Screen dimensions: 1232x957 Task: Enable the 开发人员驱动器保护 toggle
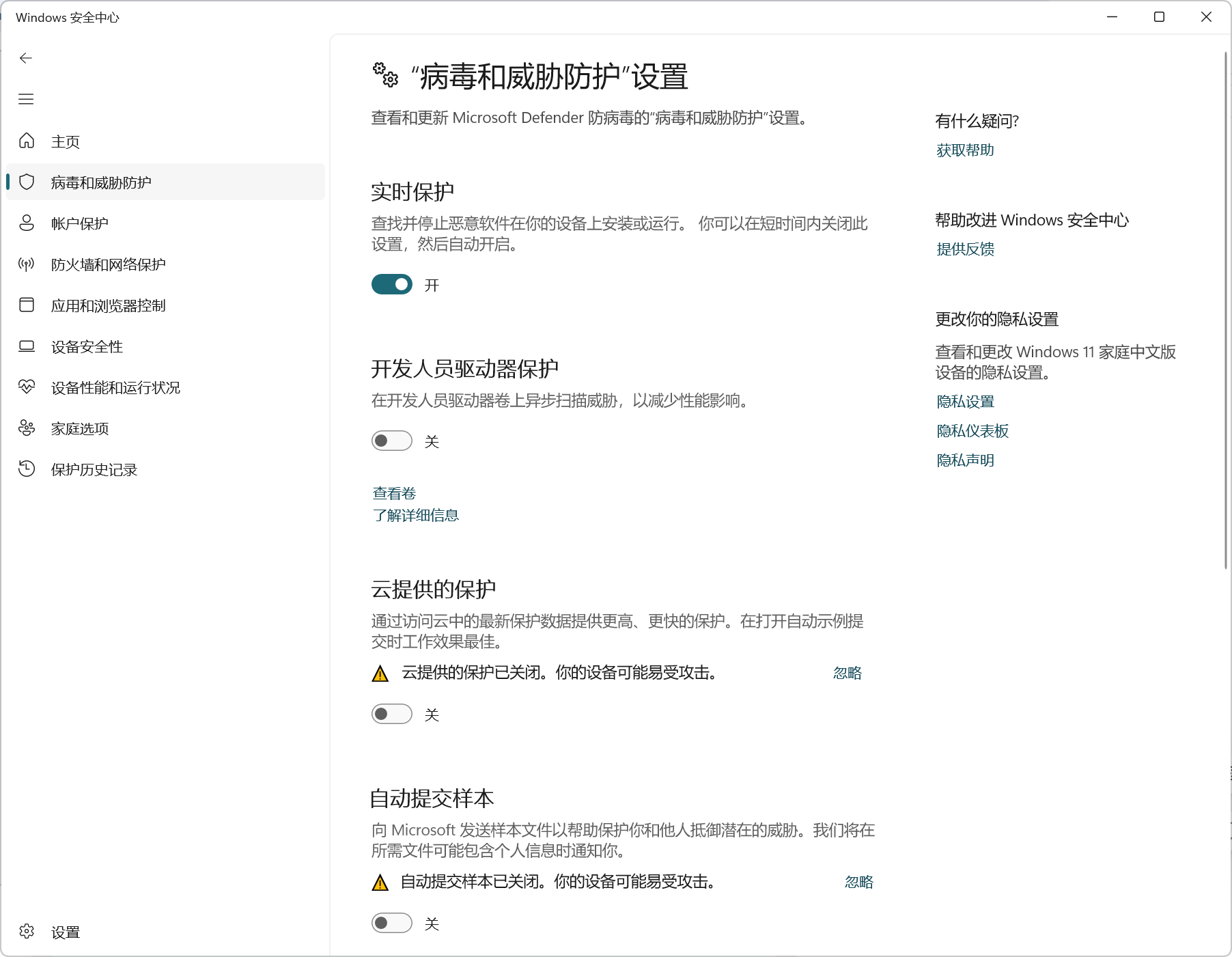392,441
